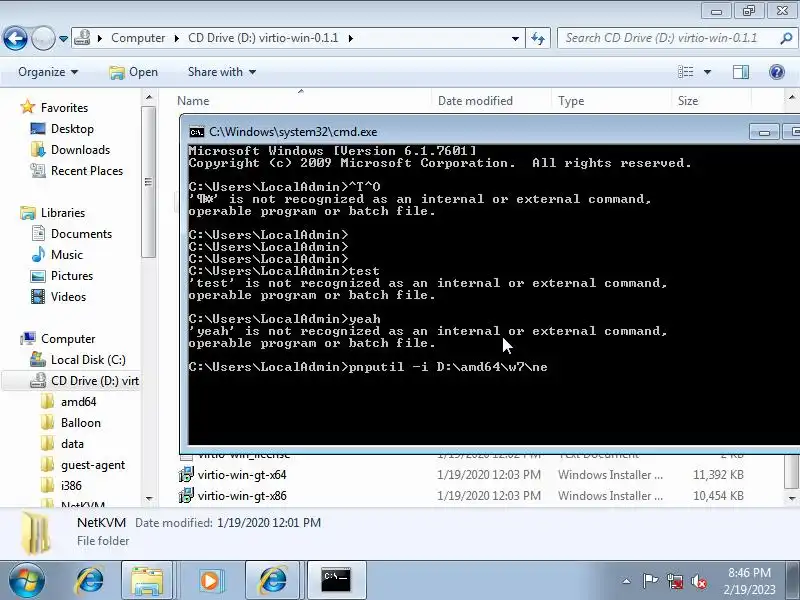Show hidden tray icons arrow
Viewport: 800px width, 600px height.
tap(627, 581)
